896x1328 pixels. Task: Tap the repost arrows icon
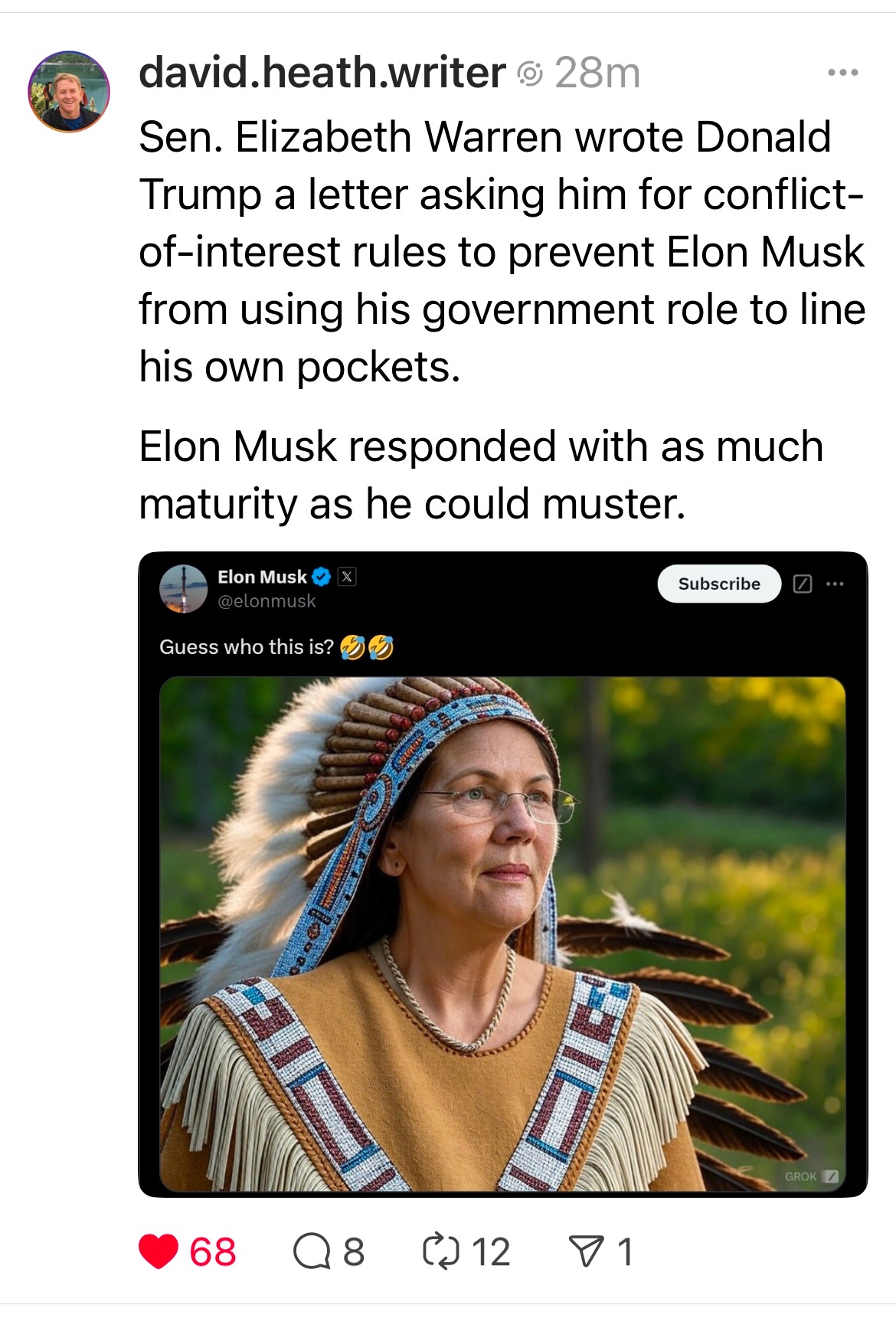441,1252
